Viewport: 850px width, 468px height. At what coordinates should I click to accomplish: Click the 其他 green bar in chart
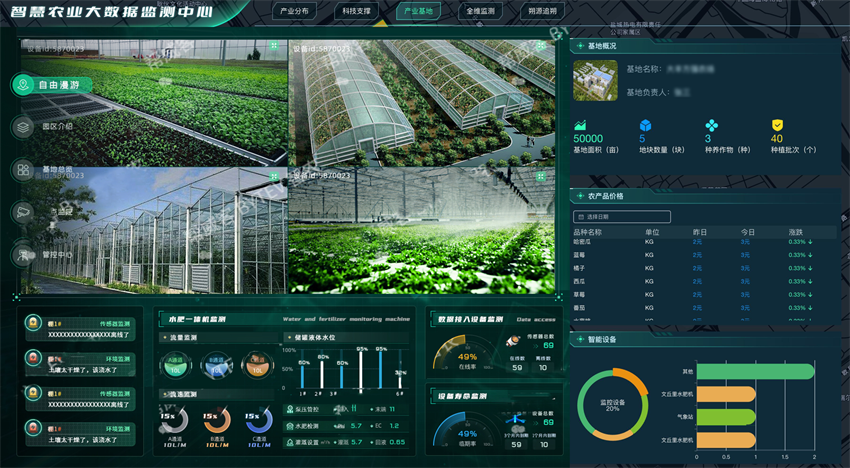point(755,371)
